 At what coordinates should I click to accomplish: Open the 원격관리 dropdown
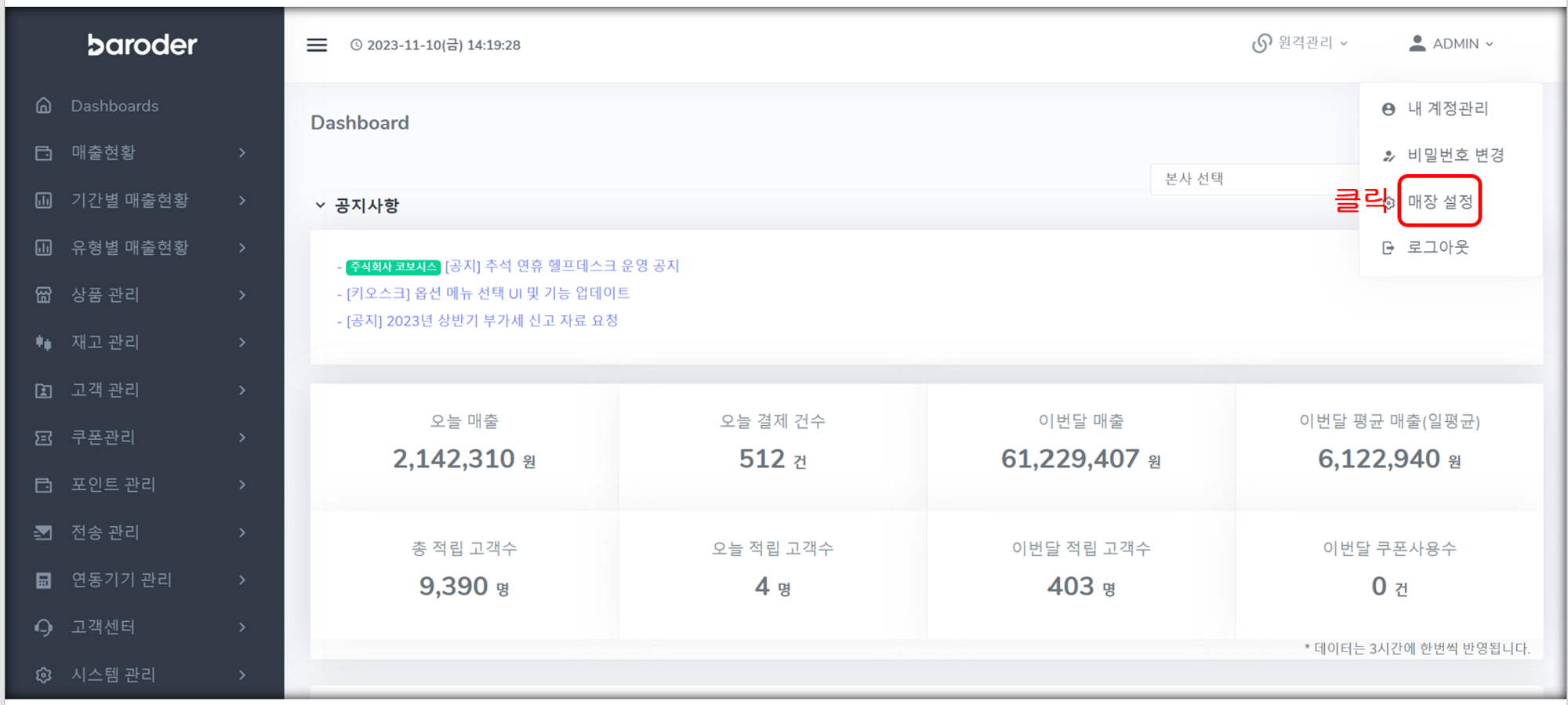click(1300, 43)
